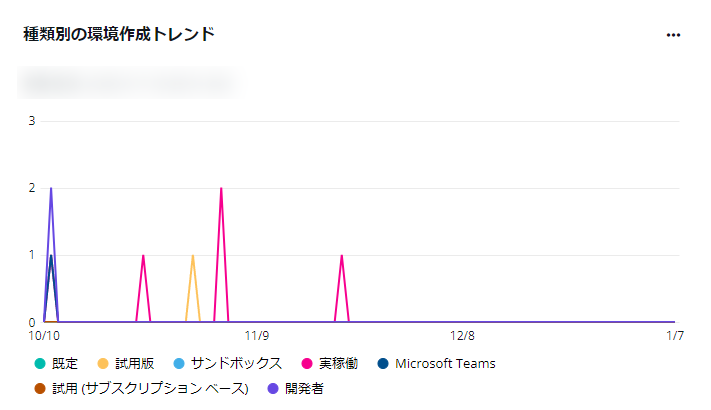Viewport: 711px width, 410px height.
Task: Click the orange 試用 (サブスクリプション ベース) legend dot
Action: click(x=40, y=388)
